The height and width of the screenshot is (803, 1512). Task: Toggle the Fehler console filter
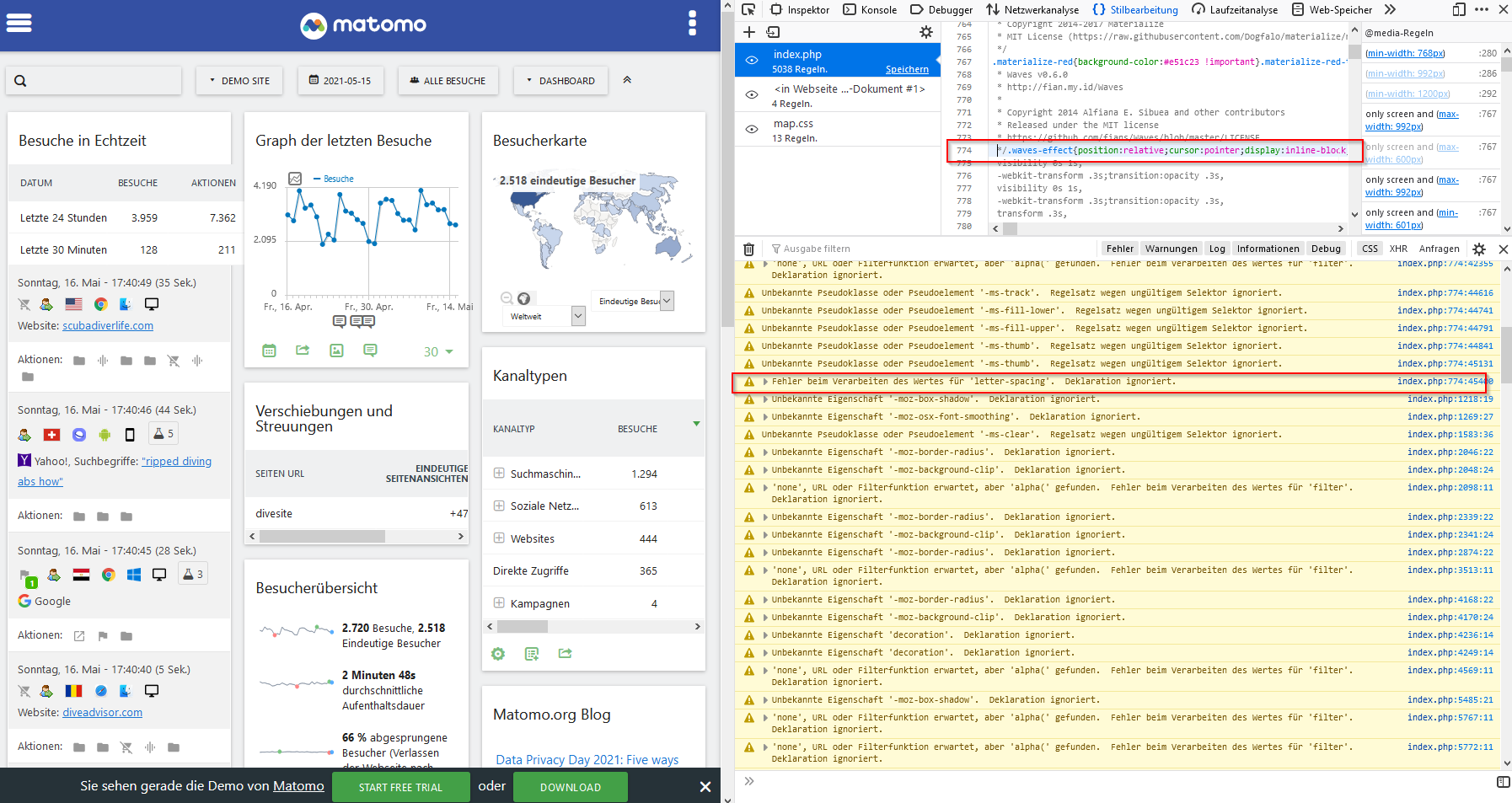(1119, 249)
